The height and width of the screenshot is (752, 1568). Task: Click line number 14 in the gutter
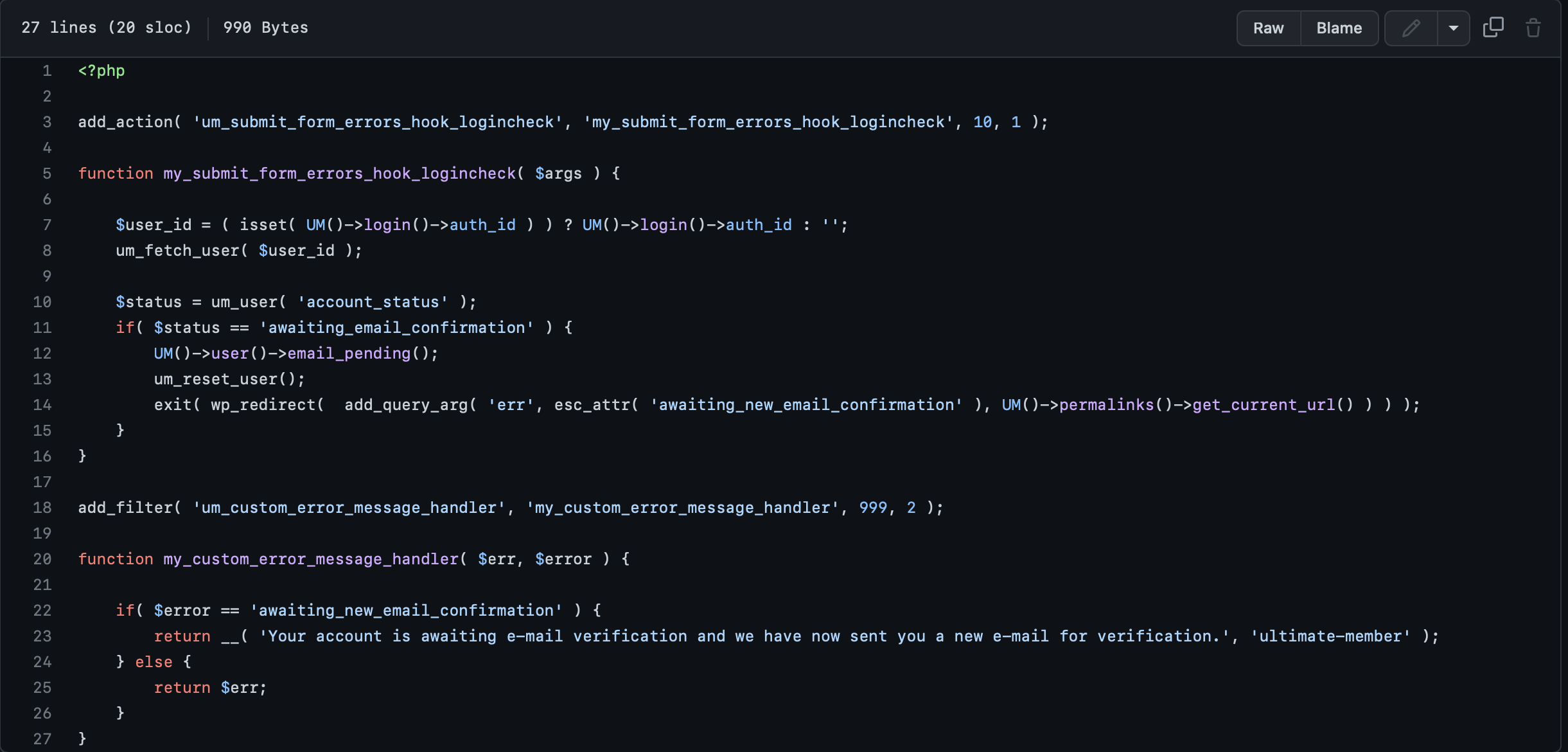tap(42, 405)
